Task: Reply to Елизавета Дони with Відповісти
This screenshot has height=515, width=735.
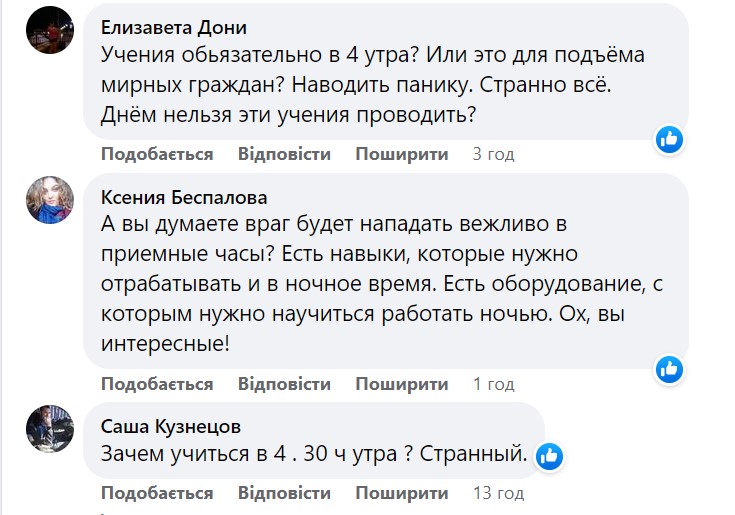Action: click(x=284, y=155)
